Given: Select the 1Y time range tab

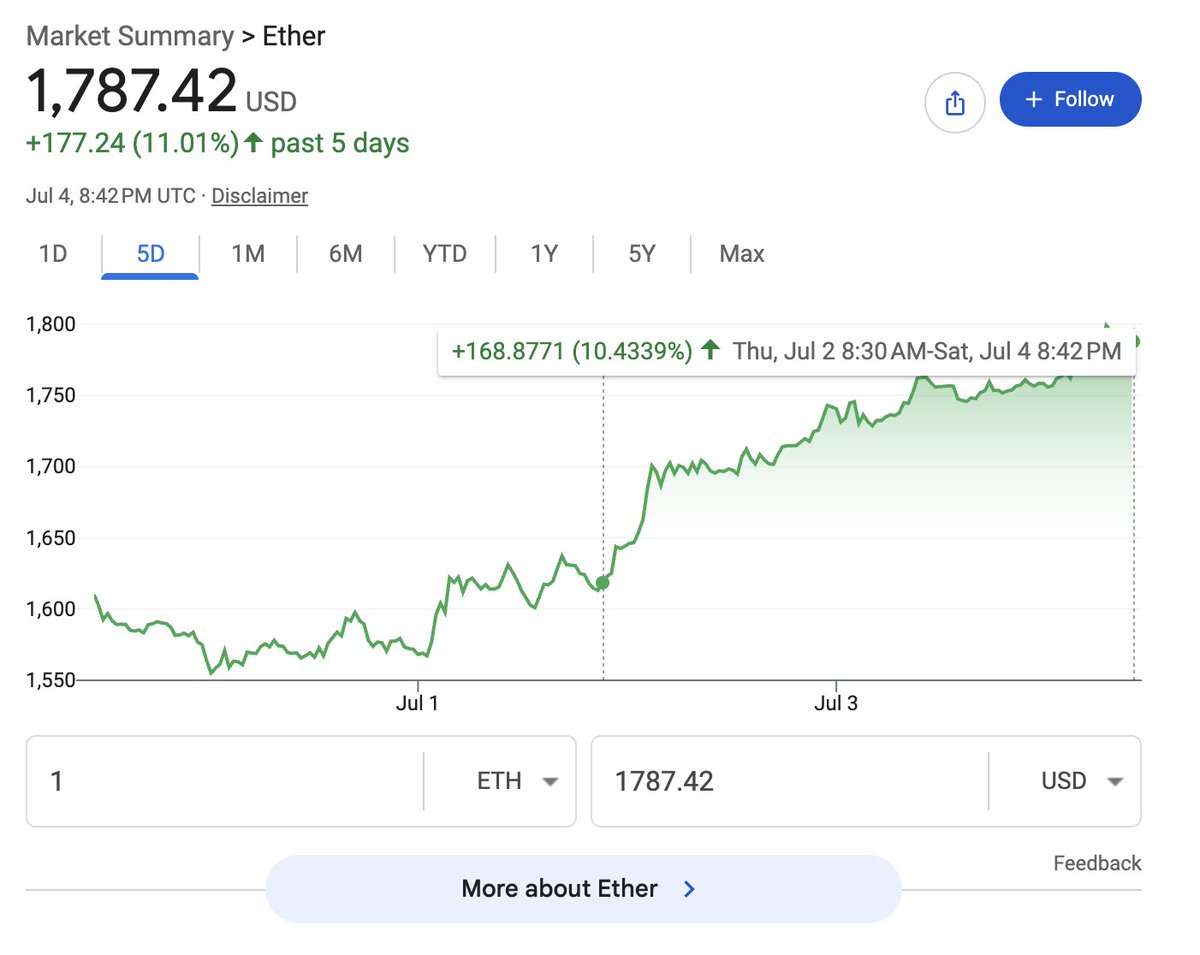Looking at the screenshot, I should pos(544,254).
